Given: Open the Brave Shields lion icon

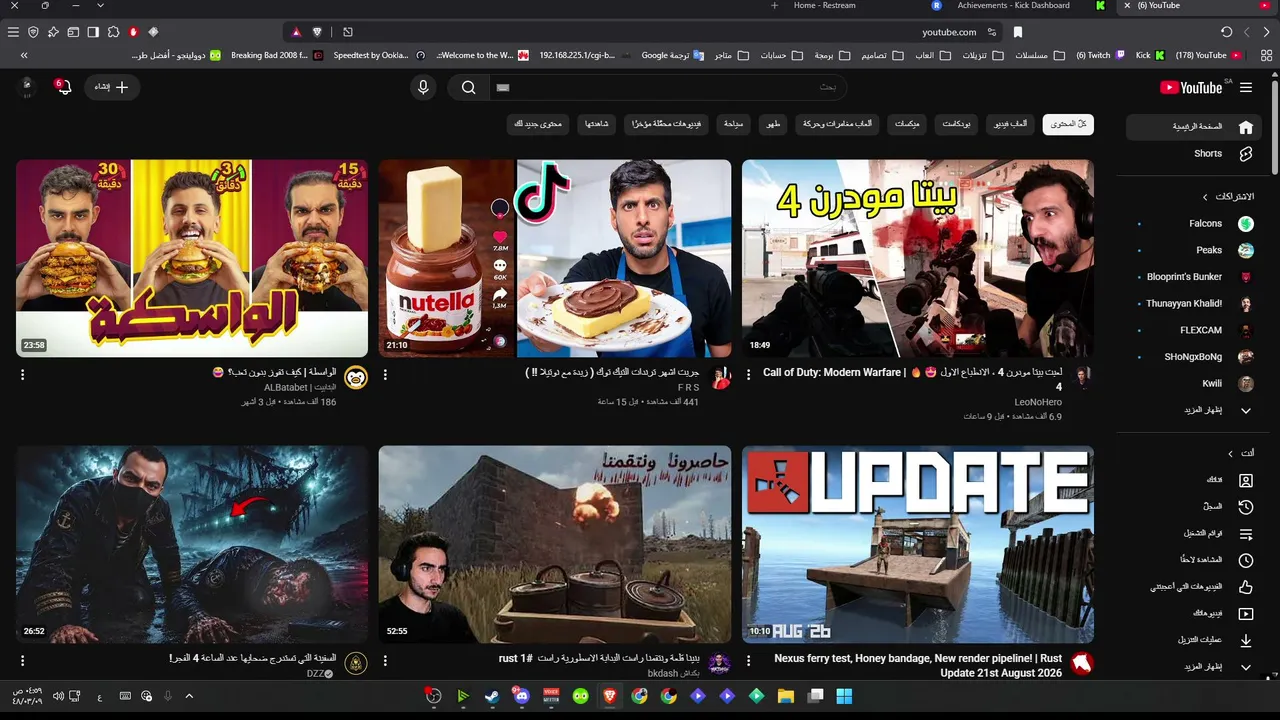Looking at the screenshot, I should coord(317,32).
